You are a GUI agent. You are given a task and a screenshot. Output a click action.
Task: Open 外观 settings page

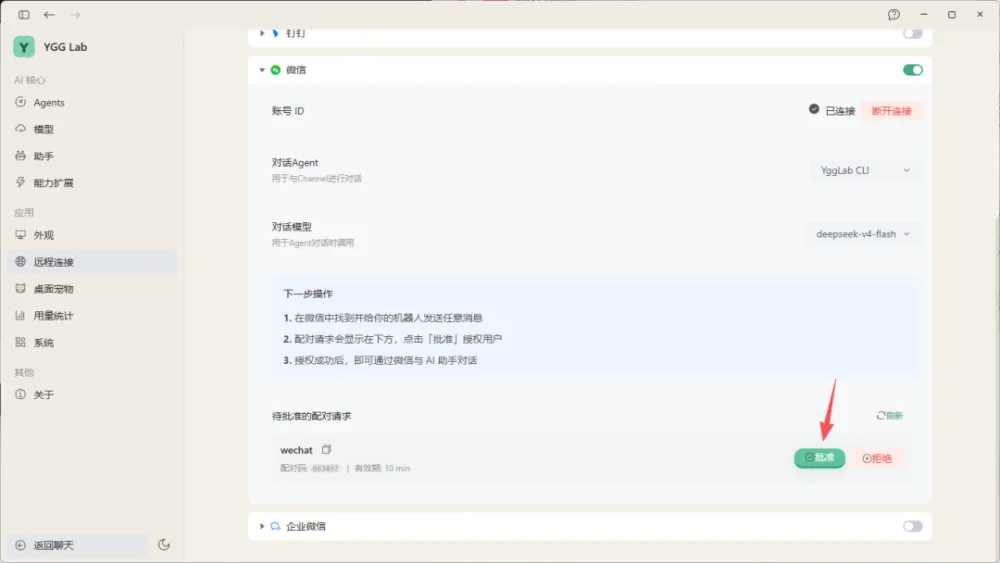(x=92, y=235)
